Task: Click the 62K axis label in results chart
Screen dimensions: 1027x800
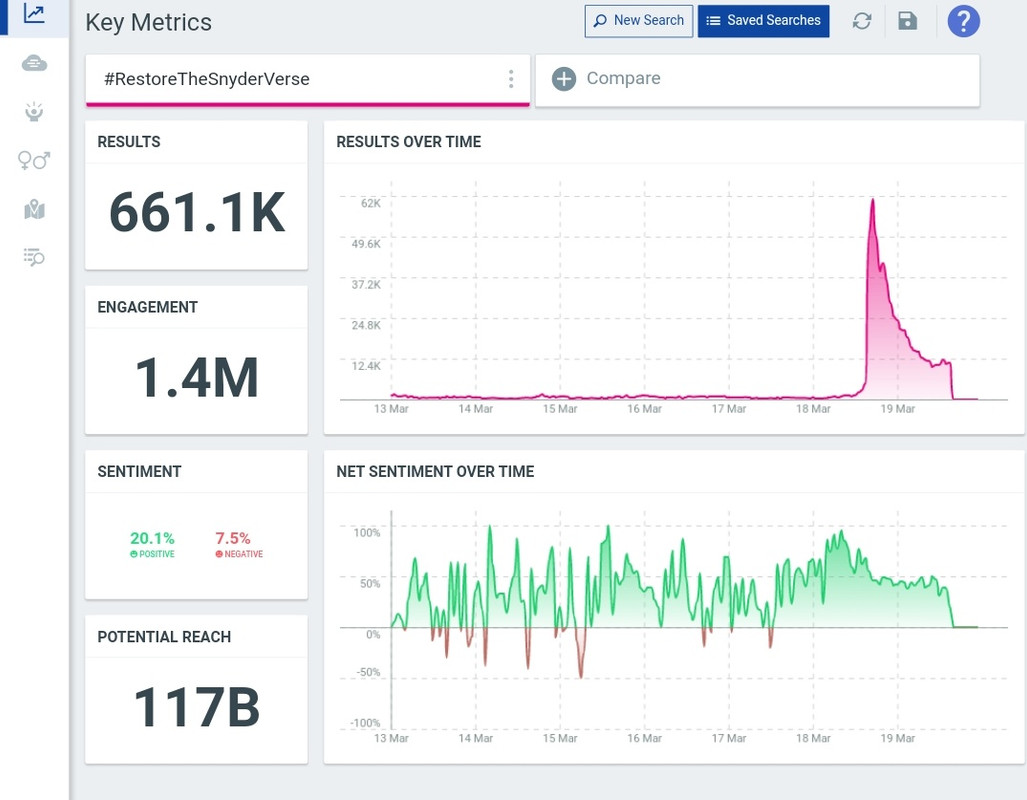Action: click(x=371, y=203)
